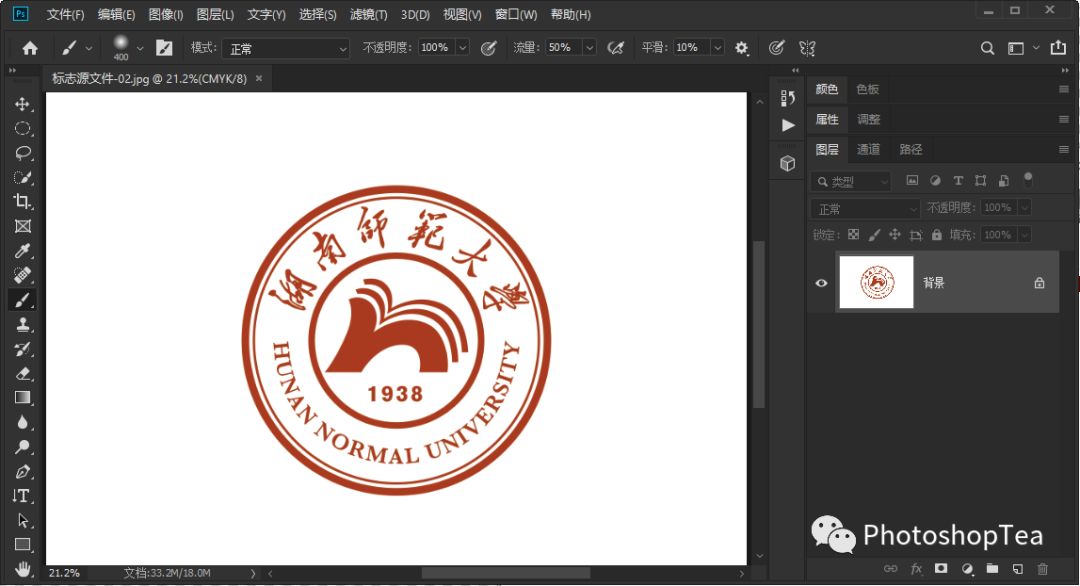This screenshot has height=586, width=1080.
Task: Filter layers by pixel type
Action: pyautogui.click(x=912, y=180)
